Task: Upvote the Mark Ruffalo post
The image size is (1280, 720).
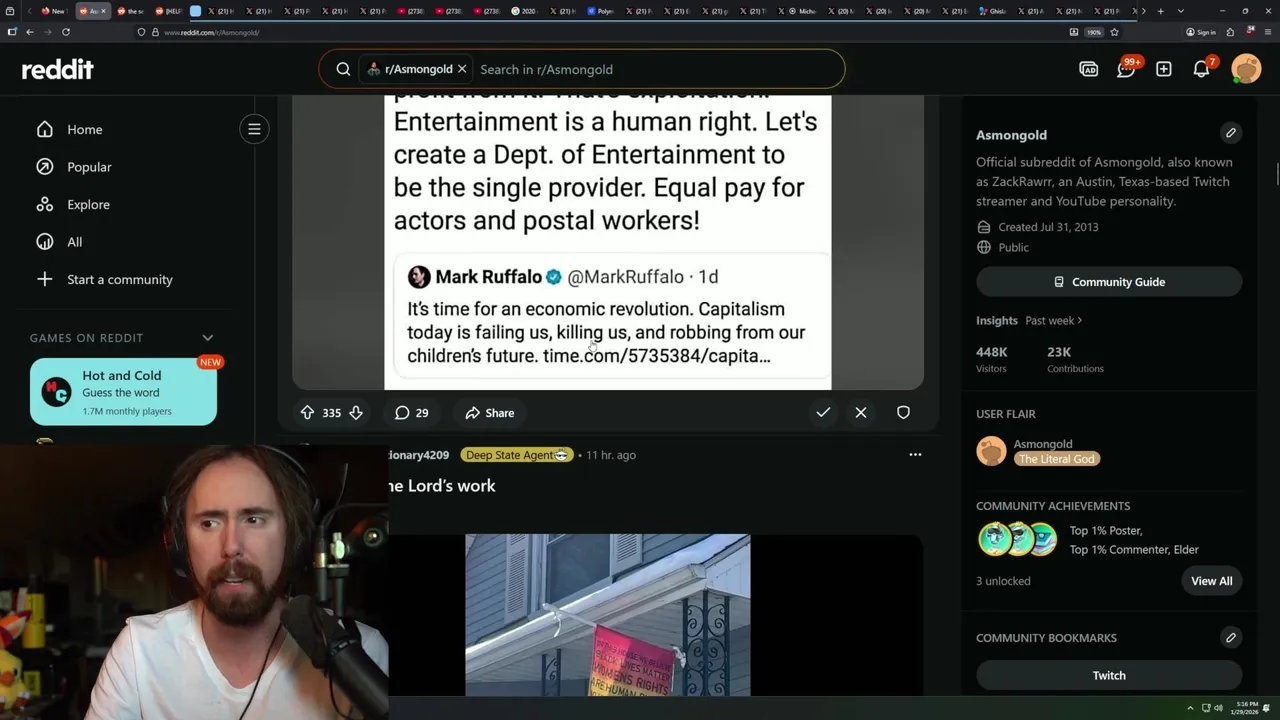Action: [308, 412]
